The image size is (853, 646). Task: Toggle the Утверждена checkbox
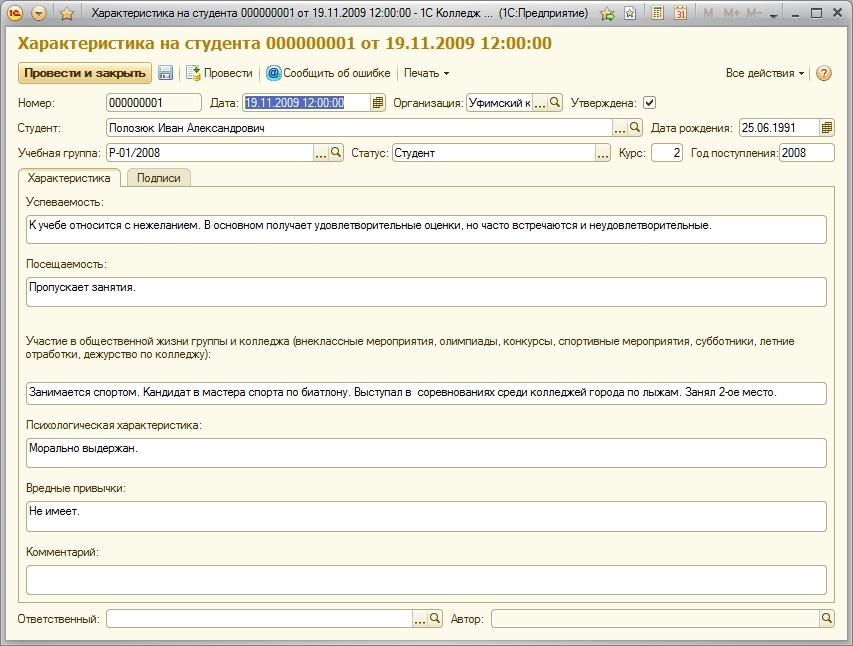[649, 103]
